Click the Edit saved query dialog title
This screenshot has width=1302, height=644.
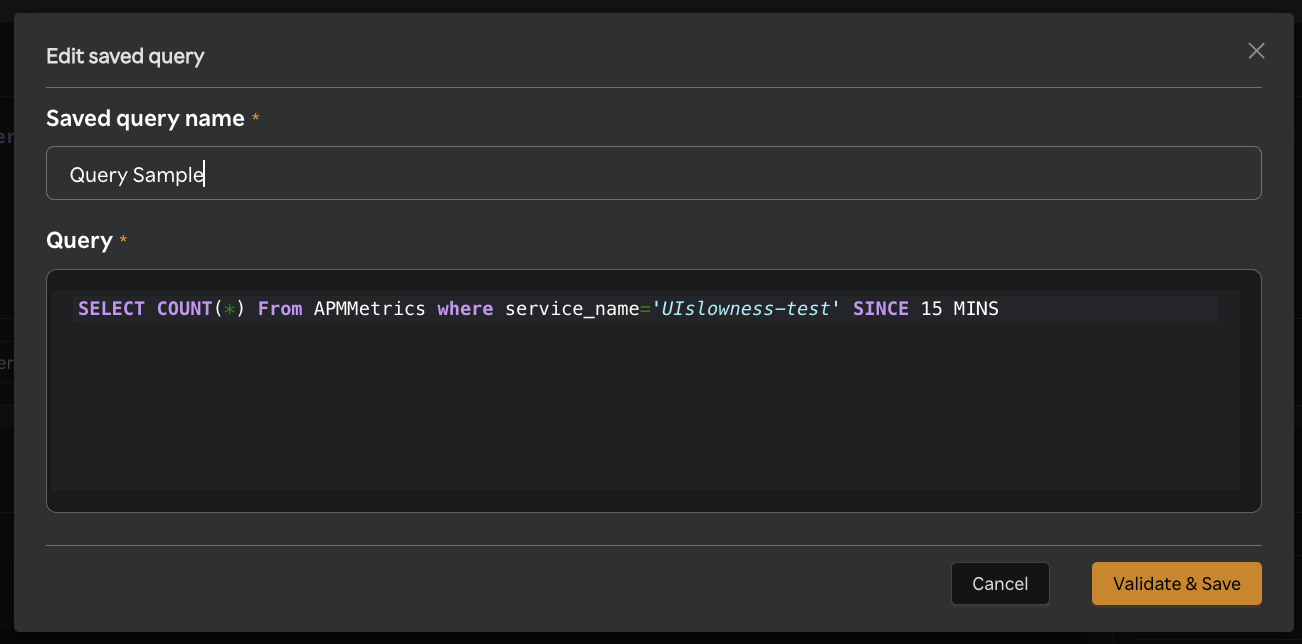coord(124,56)
